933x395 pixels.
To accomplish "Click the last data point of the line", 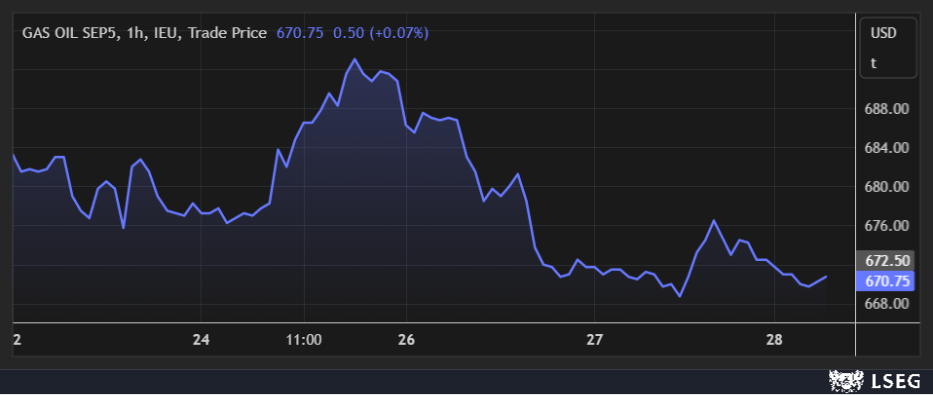I will 826,277.
